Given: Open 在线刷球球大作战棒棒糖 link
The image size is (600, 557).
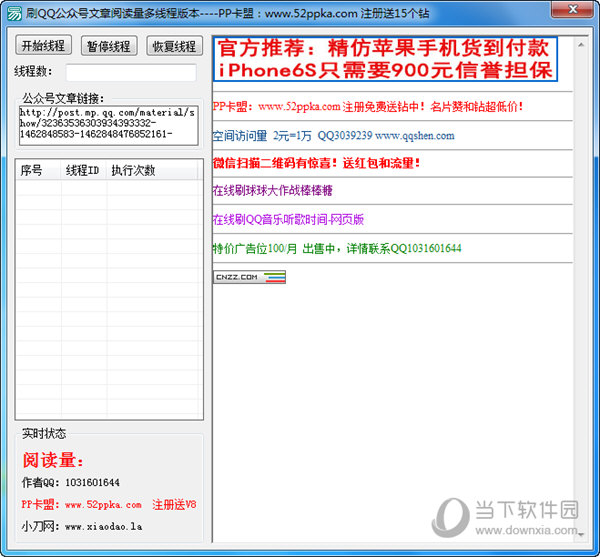Looking at the screenshot, I should tap(272, 191).
